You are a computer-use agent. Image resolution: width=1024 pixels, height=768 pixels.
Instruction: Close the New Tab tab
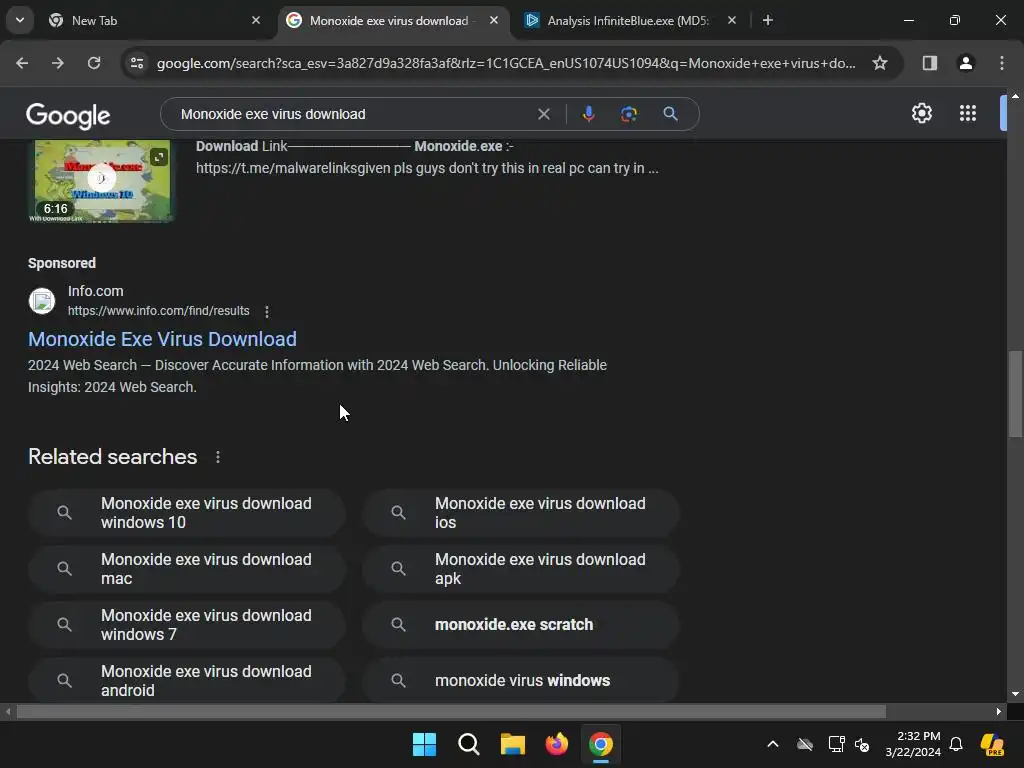256,21
